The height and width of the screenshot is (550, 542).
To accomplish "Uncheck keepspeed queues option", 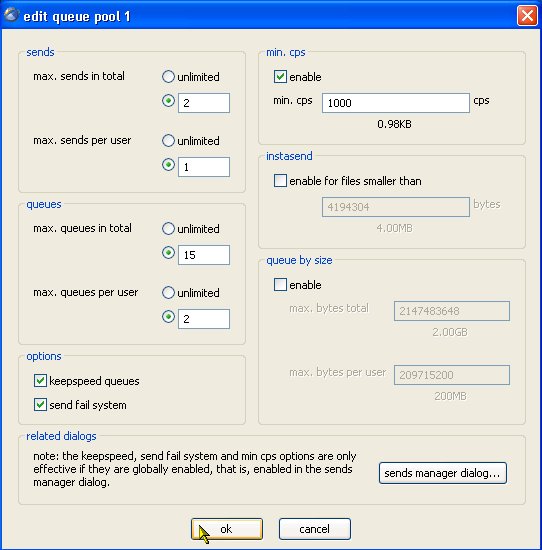I will tap(40, 381).
